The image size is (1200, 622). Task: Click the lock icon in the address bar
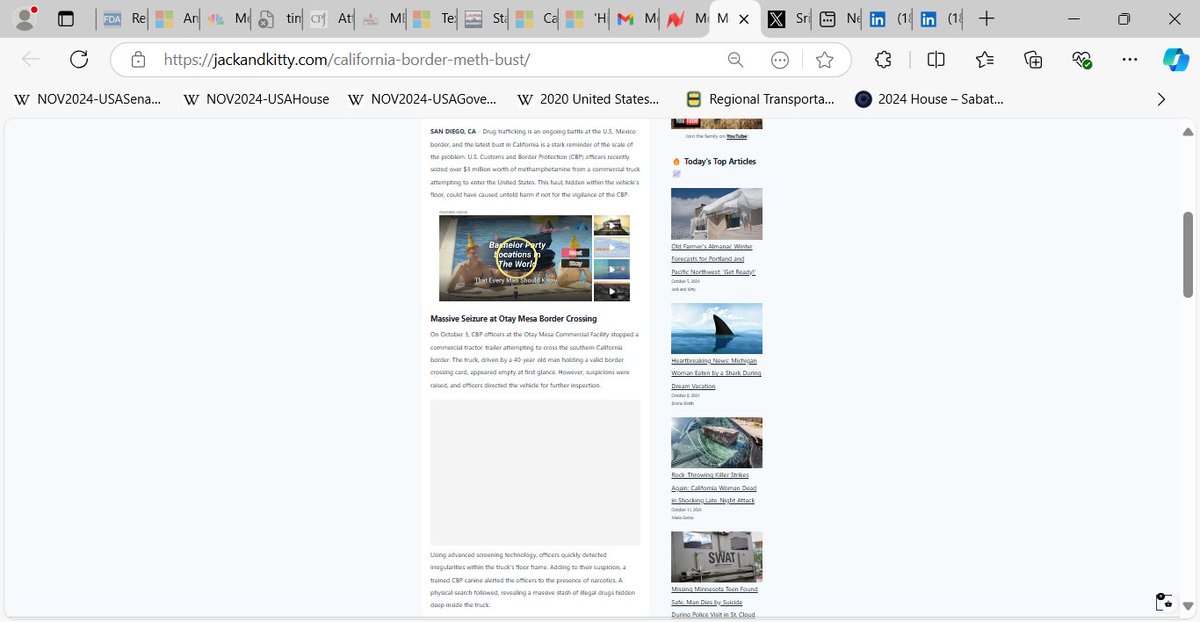click(136, 60)
